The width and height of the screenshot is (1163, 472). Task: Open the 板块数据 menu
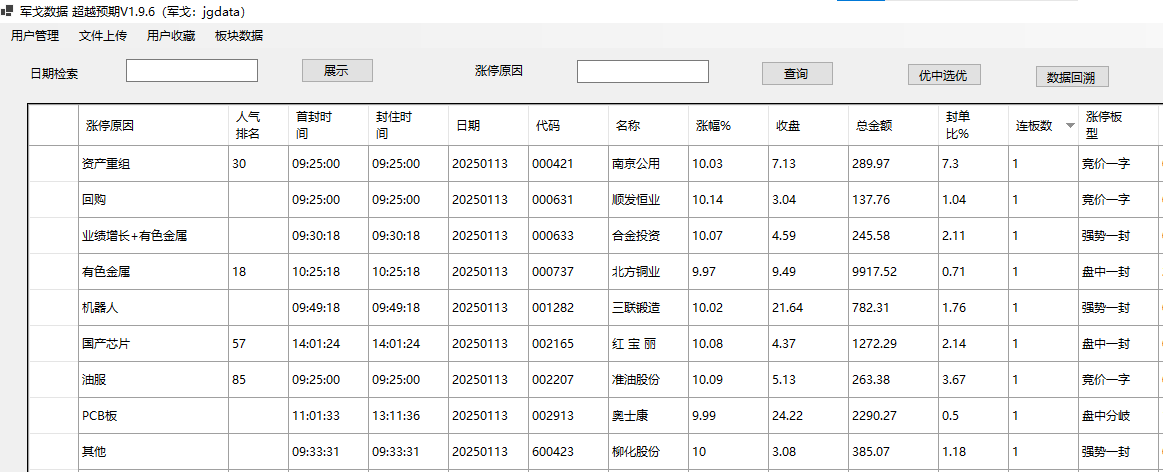(239, 36)
